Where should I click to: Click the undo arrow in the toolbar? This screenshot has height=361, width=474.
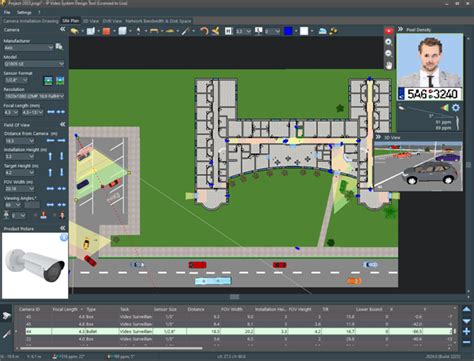click(204, 31)
